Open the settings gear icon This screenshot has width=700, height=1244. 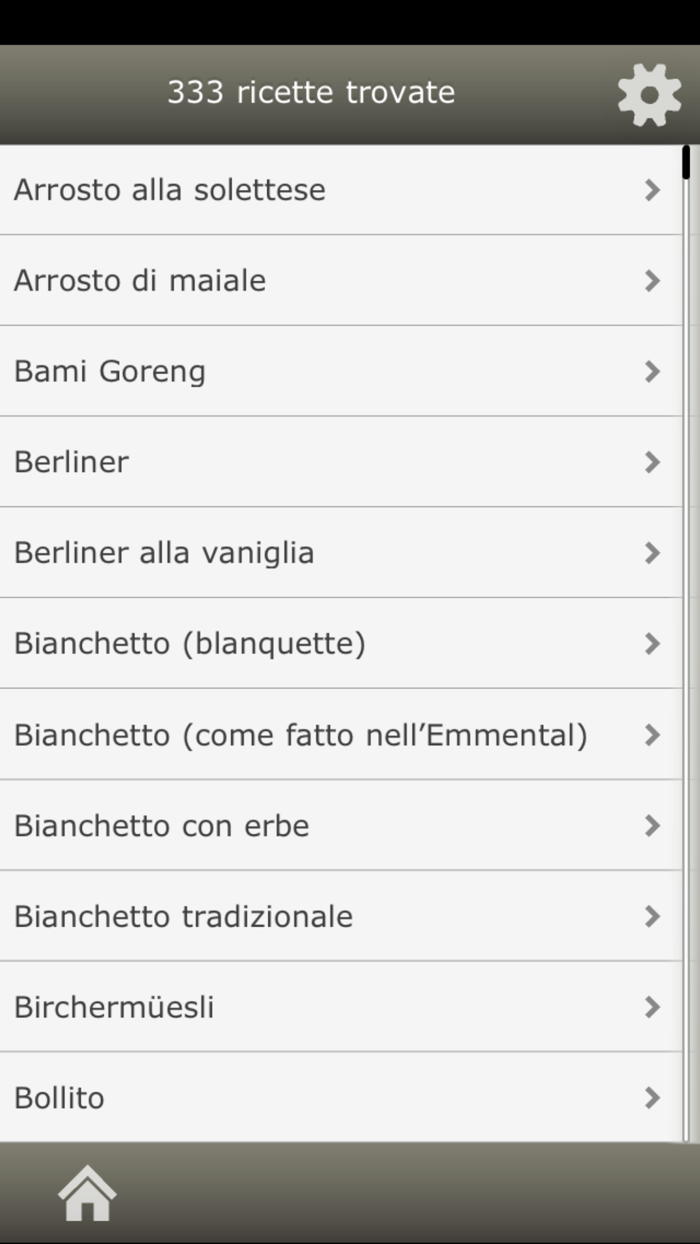point(649,93)
